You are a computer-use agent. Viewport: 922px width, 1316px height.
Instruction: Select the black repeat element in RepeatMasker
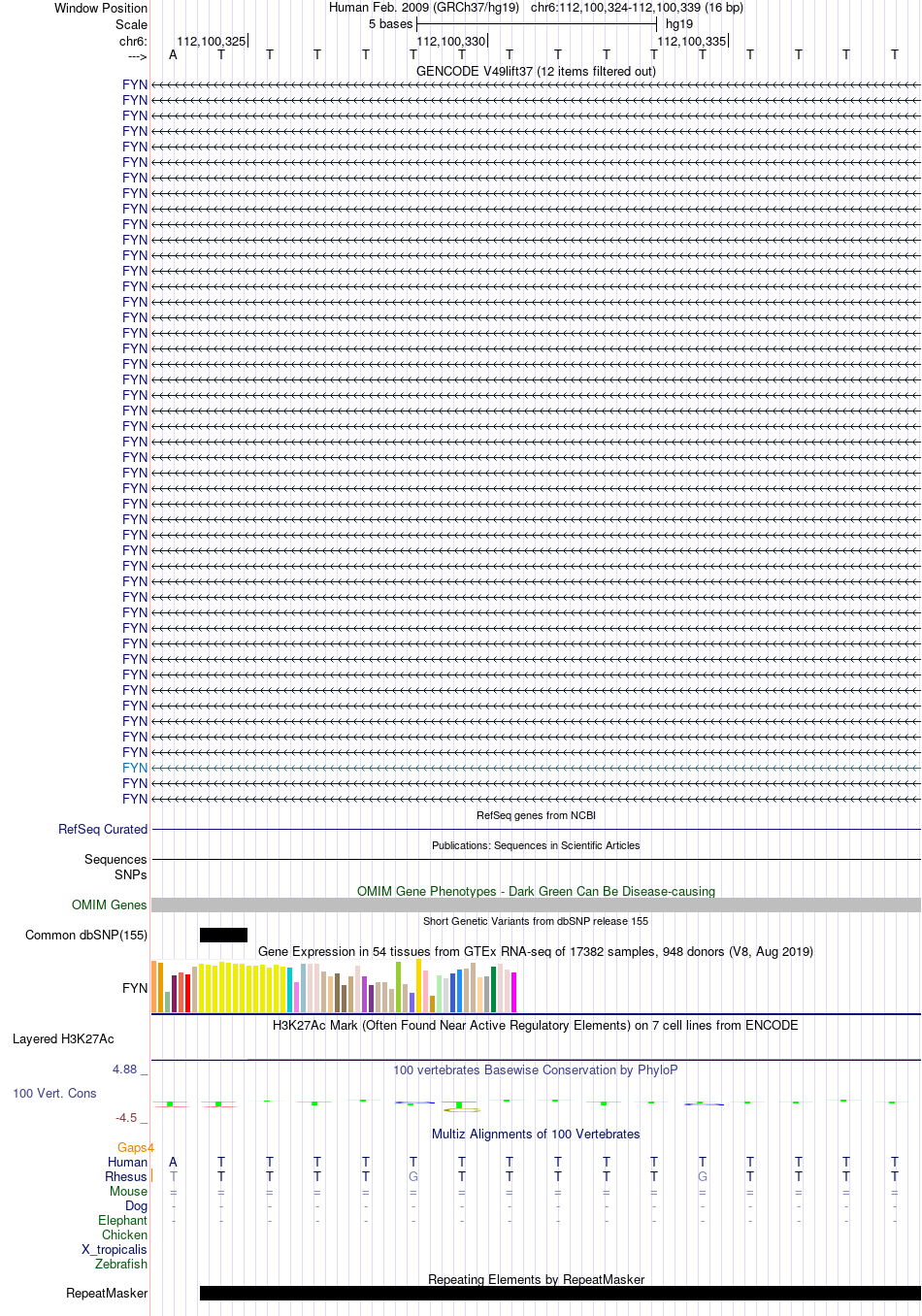coord(560,1293)
